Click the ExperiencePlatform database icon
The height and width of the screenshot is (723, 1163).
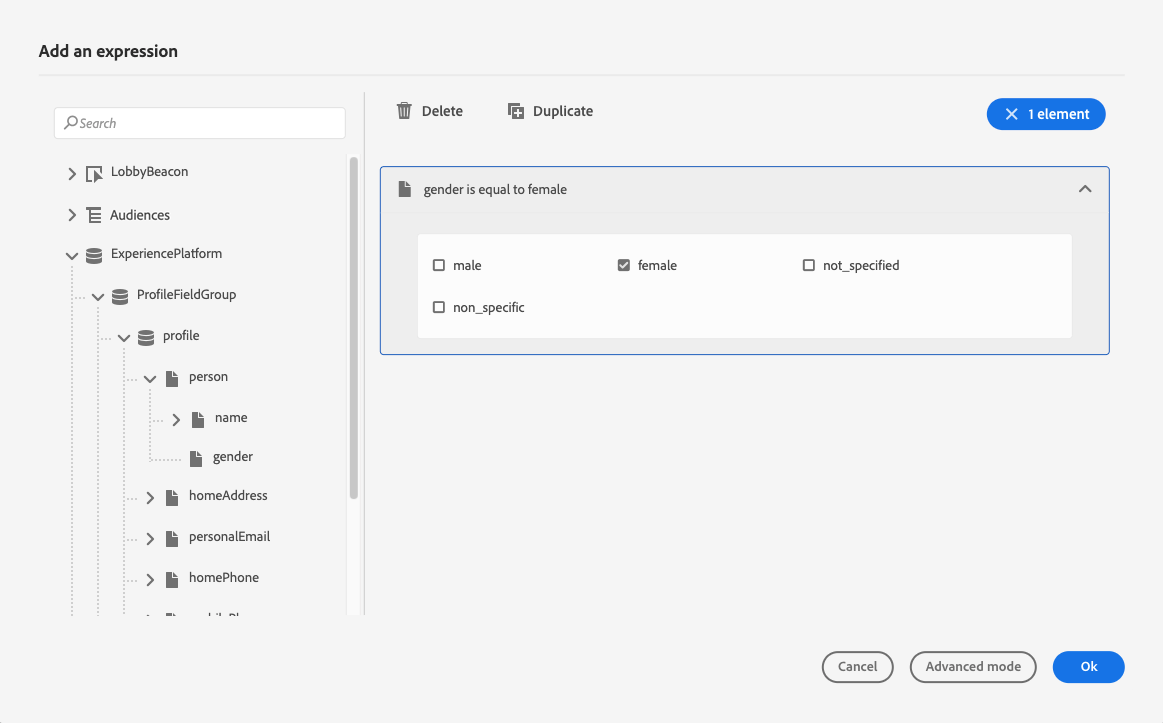pyautogui.click(x=94, y=256)
